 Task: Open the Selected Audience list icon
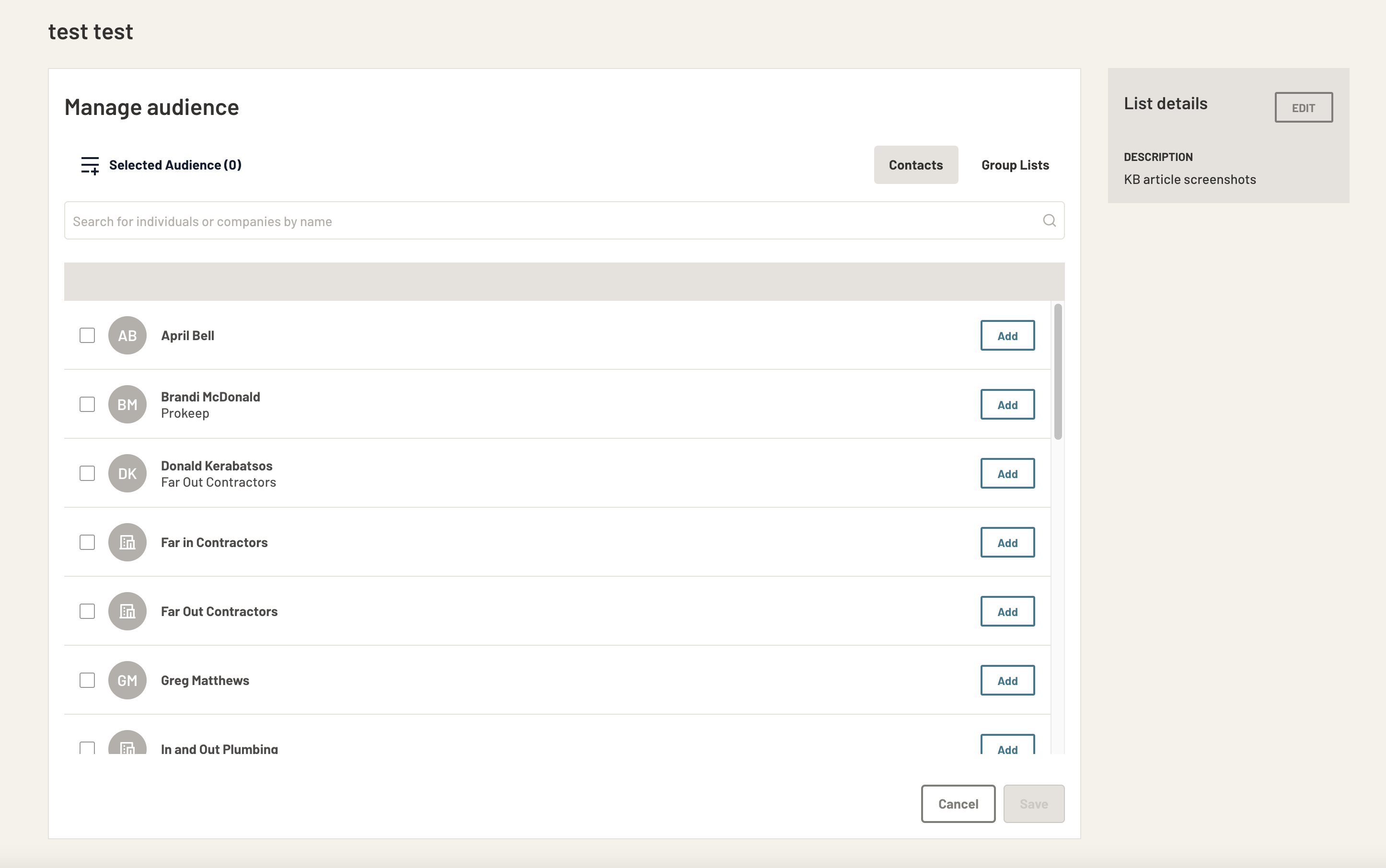[90, 165]
